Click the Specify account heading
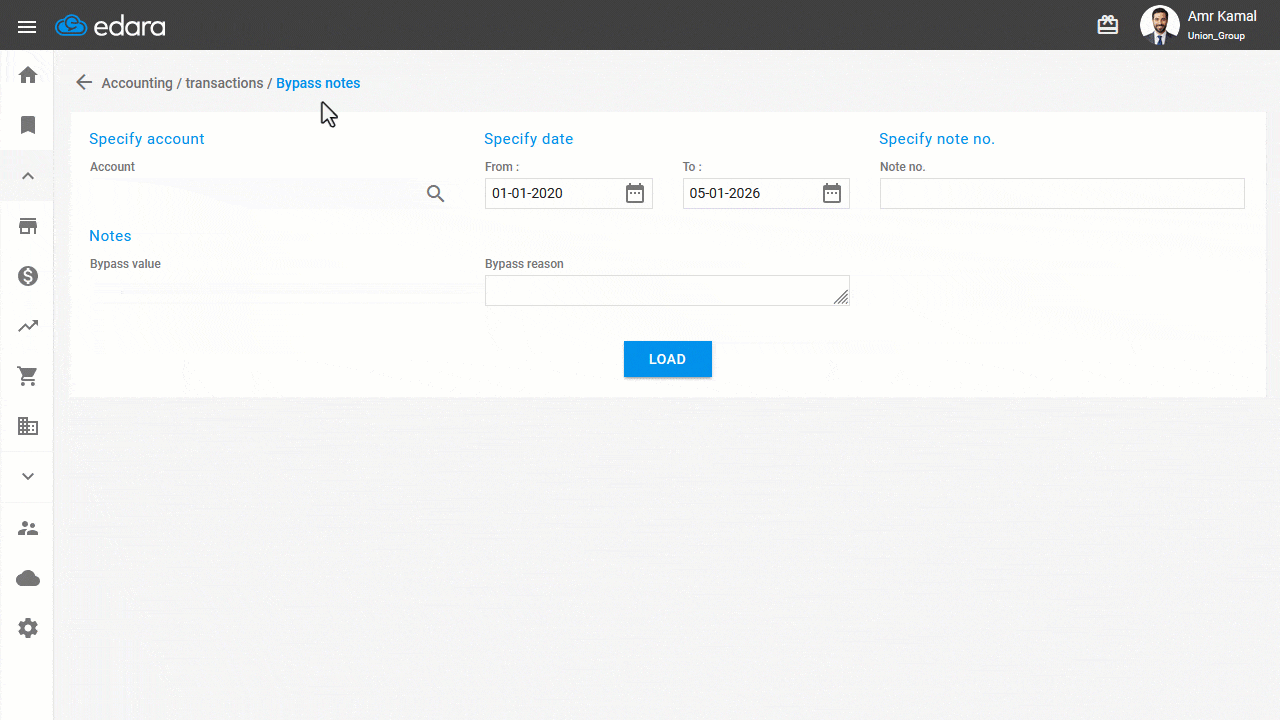Screen dimensions: 1280x720 pyautogui.click(x=147, y=139)
